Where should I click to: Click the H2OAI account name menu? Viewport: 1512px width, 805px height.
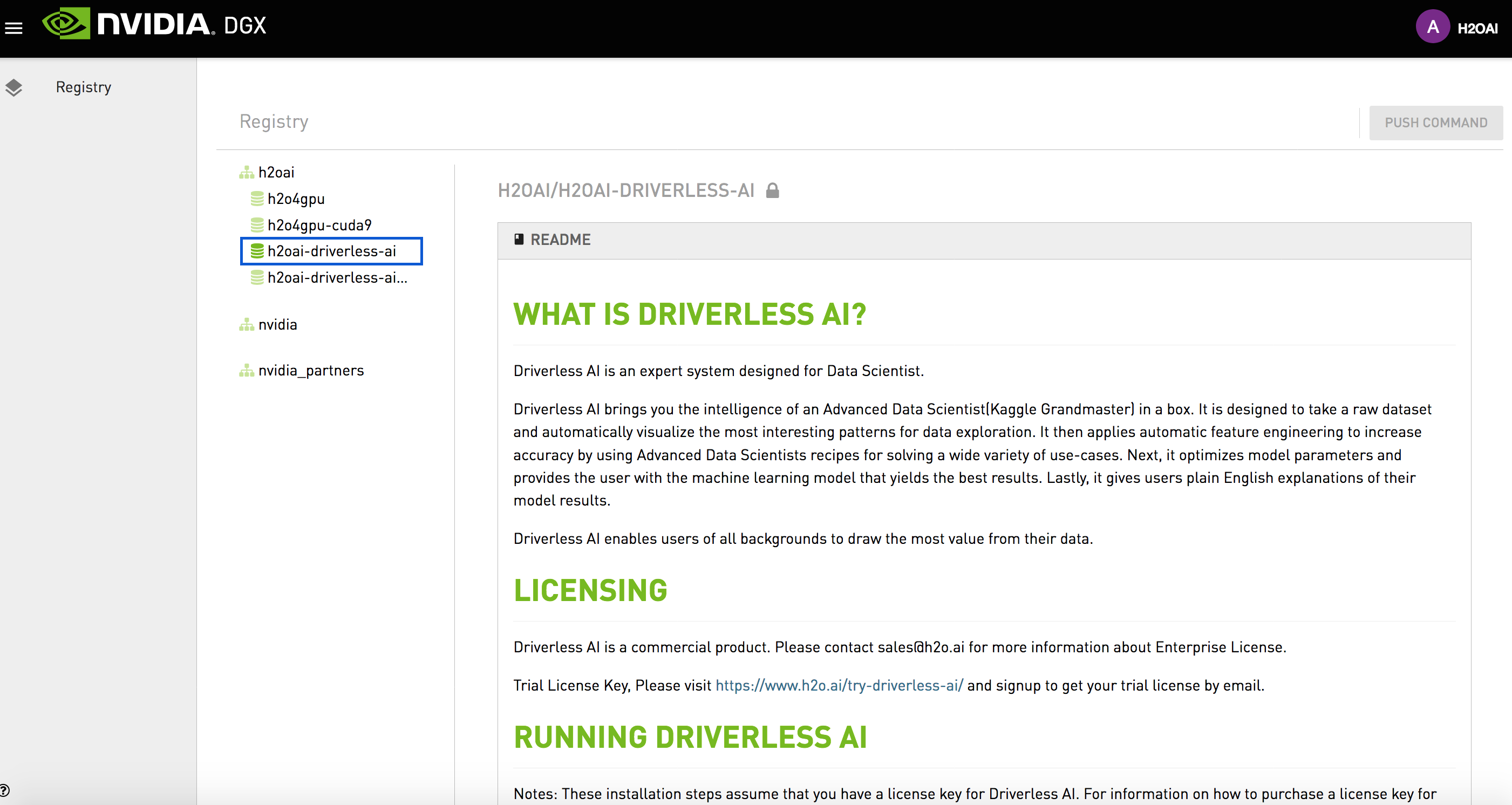pyautogui.click(x=1477, y=28)
